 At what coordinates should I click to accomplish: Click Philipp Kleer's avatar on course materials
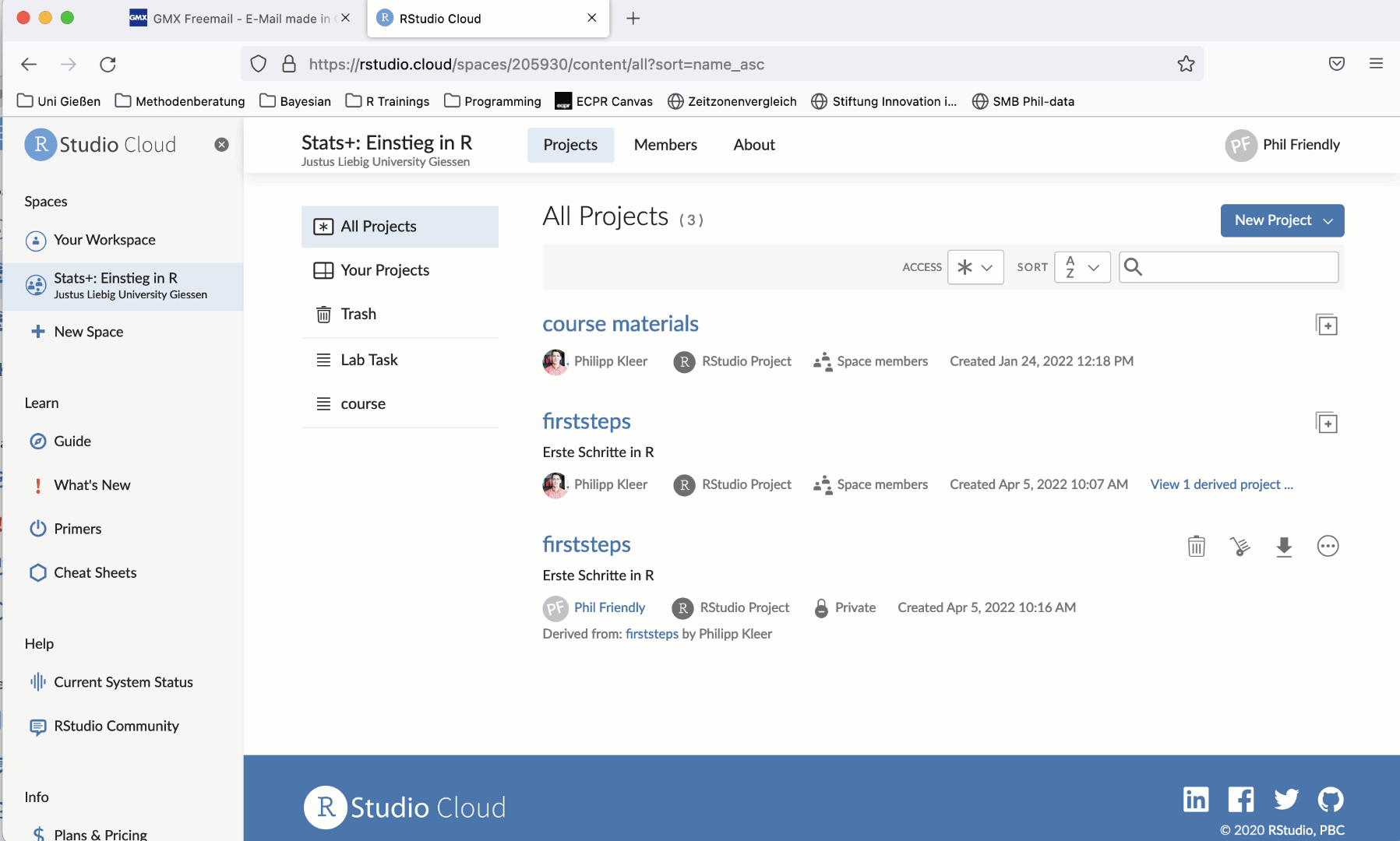pyautogui.click(x=555, y=361)
